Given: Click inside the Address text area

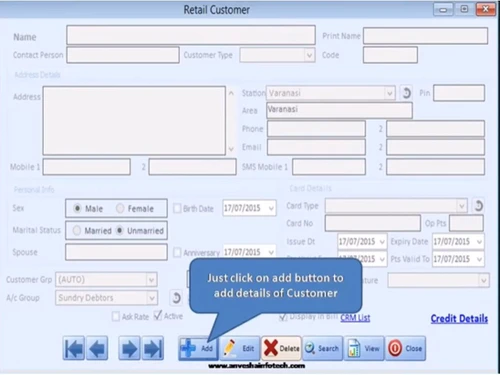Looking at the screenshot, I should coord(134,121).
